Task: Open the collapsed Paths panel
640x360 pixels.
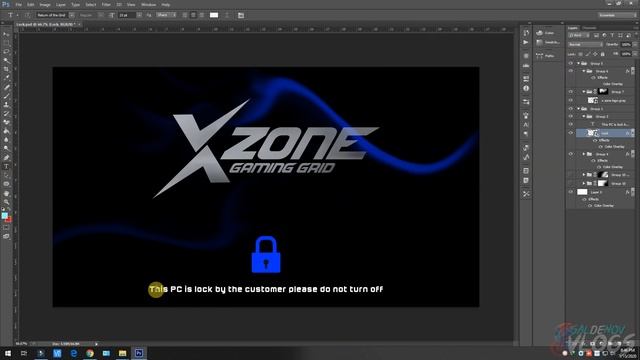Action: [546, 56]
